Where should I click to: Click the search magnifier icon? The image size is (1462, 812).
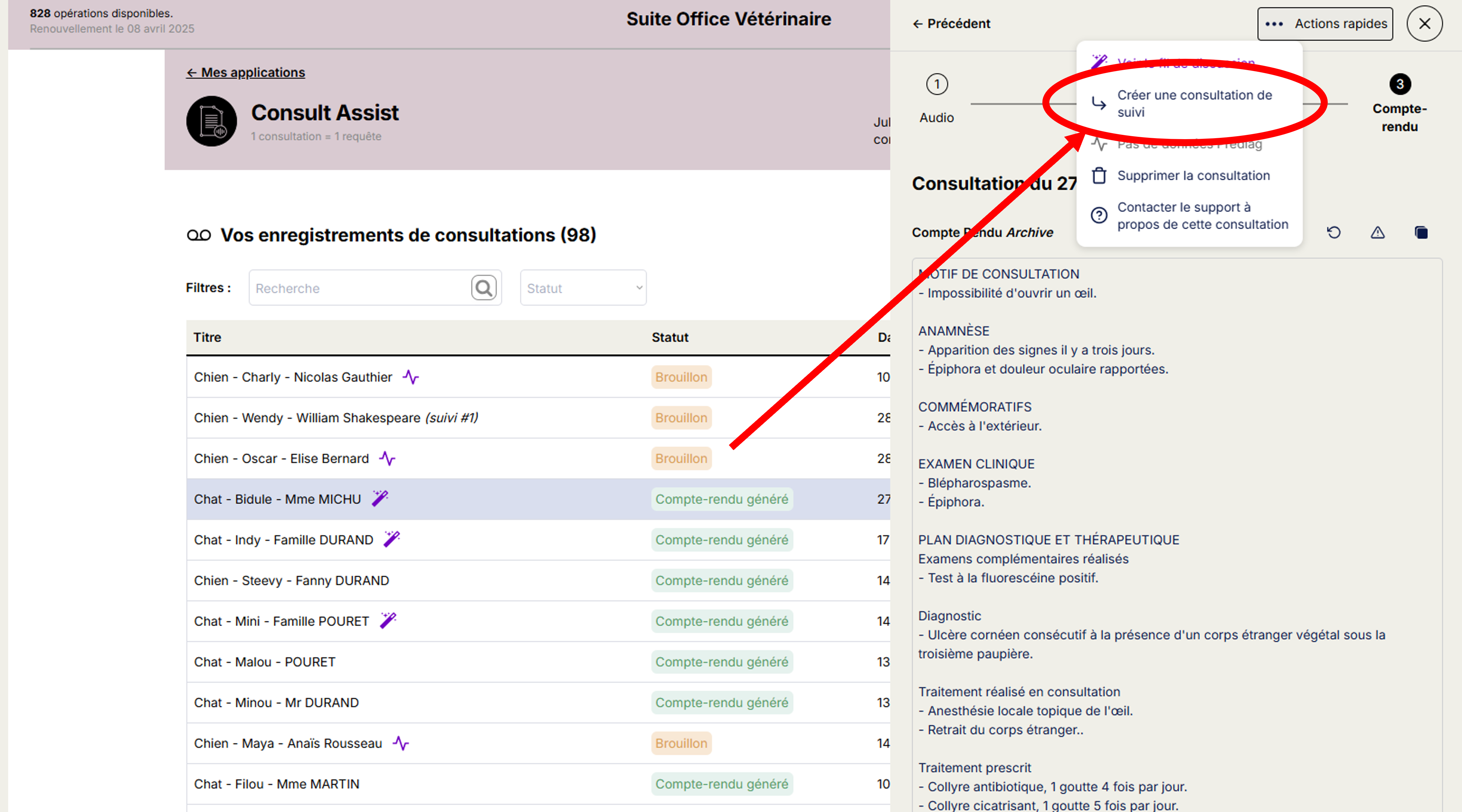[483, 288]
